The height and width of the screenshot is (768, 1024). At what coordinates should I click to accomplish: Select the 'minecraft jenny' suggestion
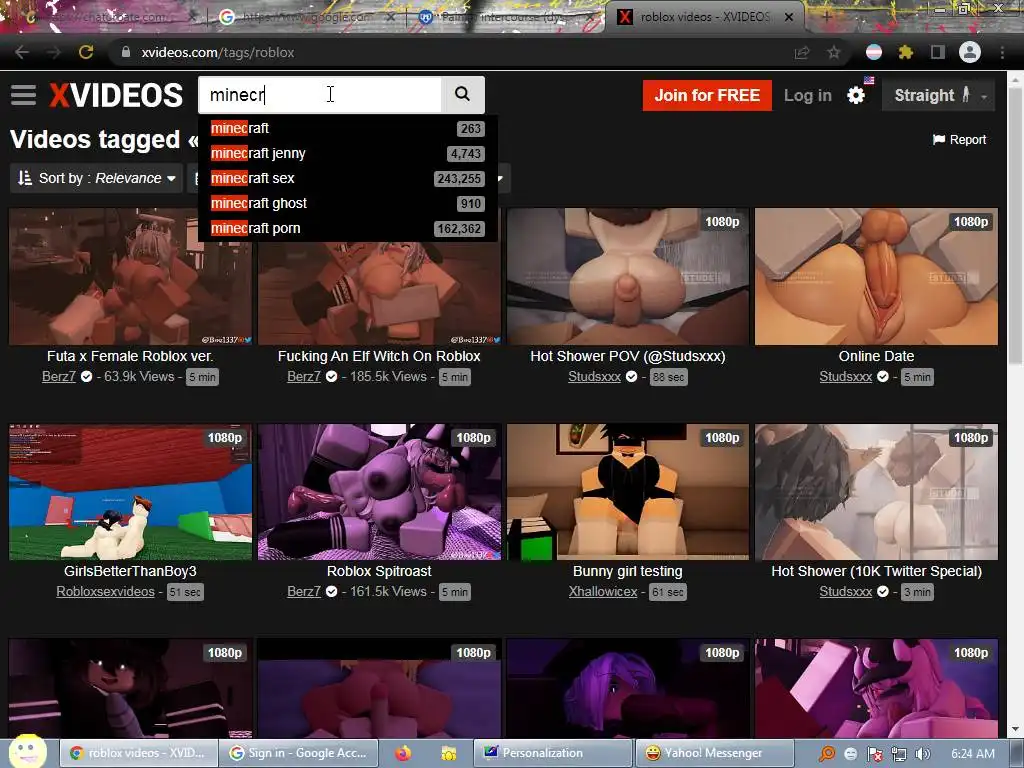(x=347, y=153)
